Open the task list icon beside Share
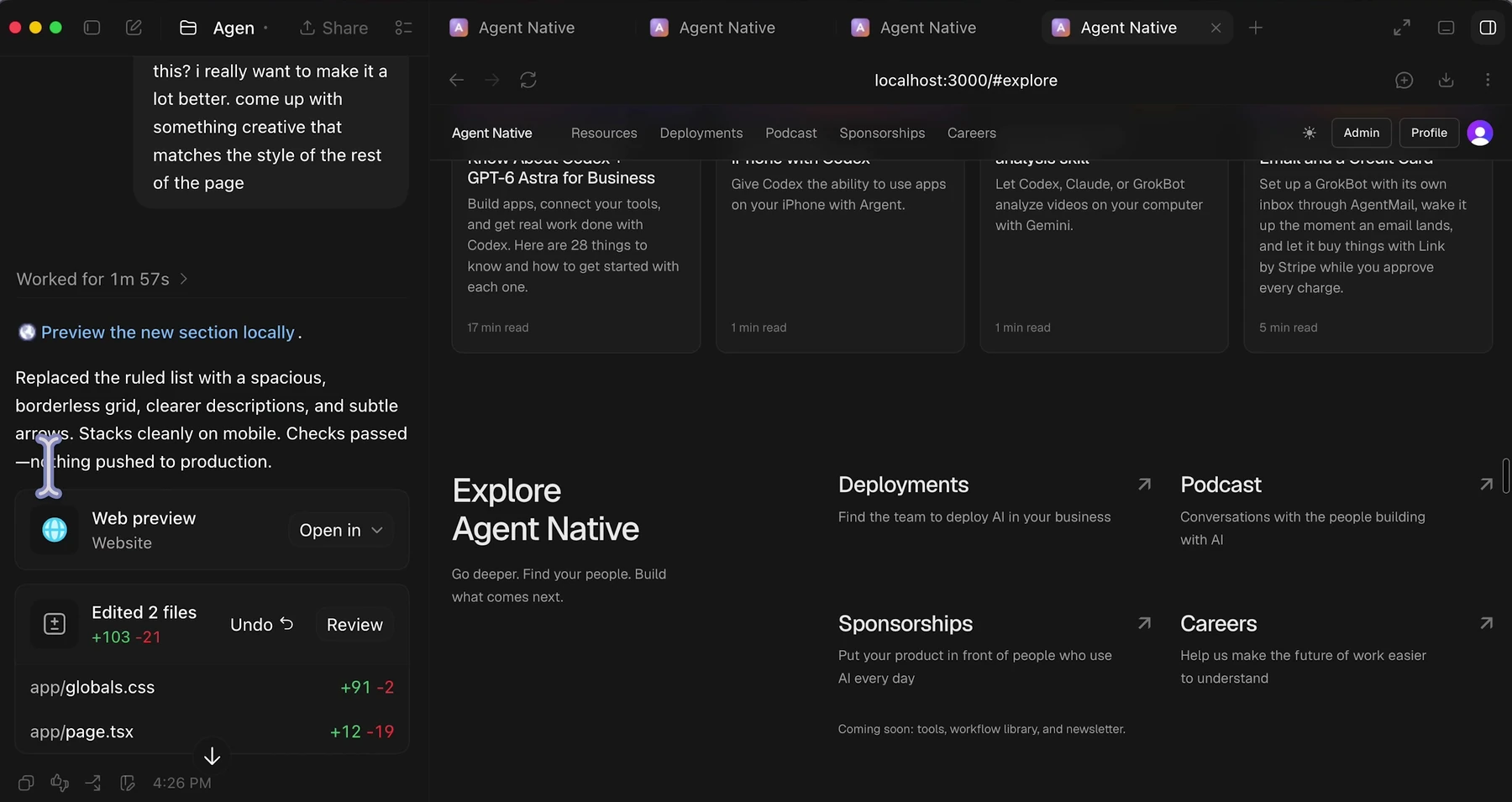This screenshot has width=1512, height=802. point(403,28)
